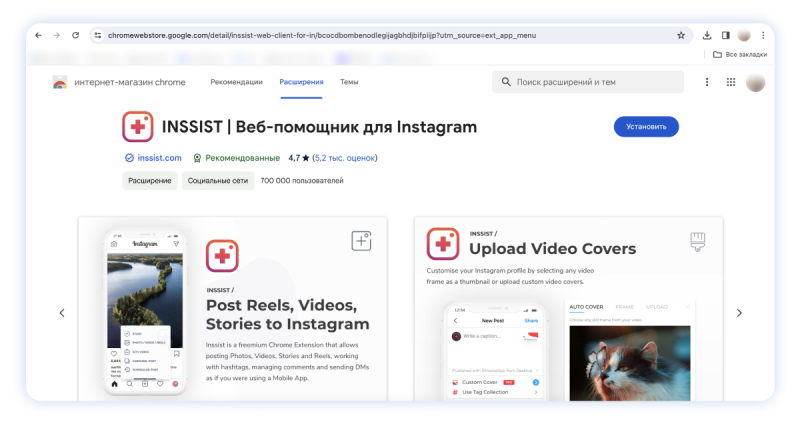Screen dimensions: 800x424
Task: Reload the page with the refresh icon
Action: pos(76,35)
